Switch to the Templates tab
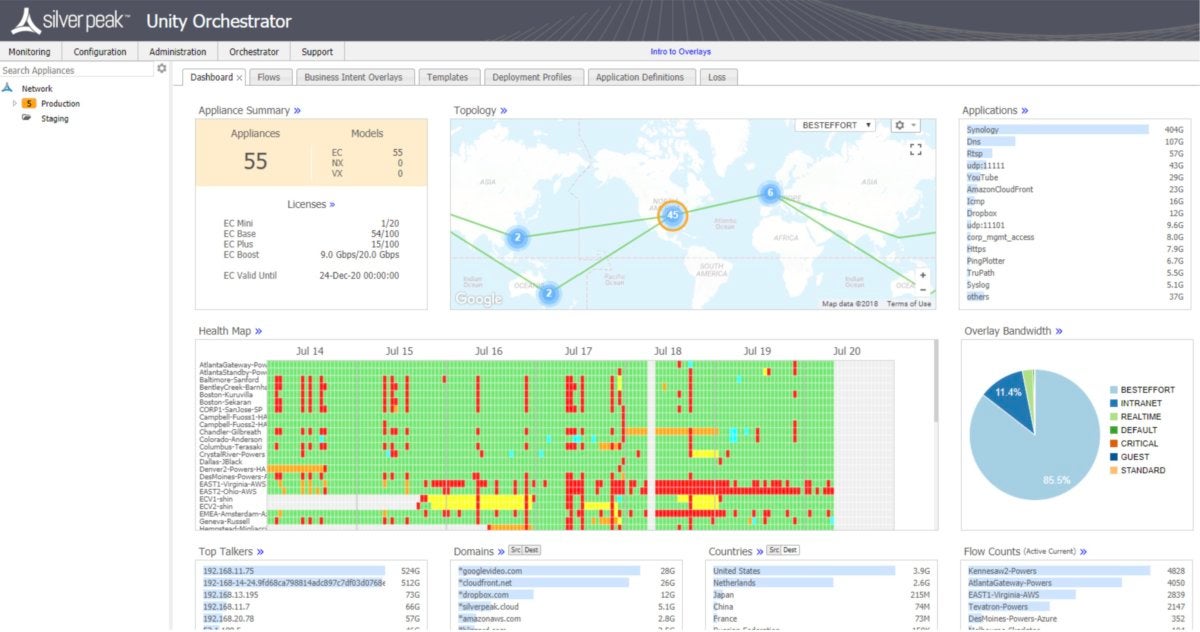The height and width of the screenshot is (632, 1200). point(447,77)
